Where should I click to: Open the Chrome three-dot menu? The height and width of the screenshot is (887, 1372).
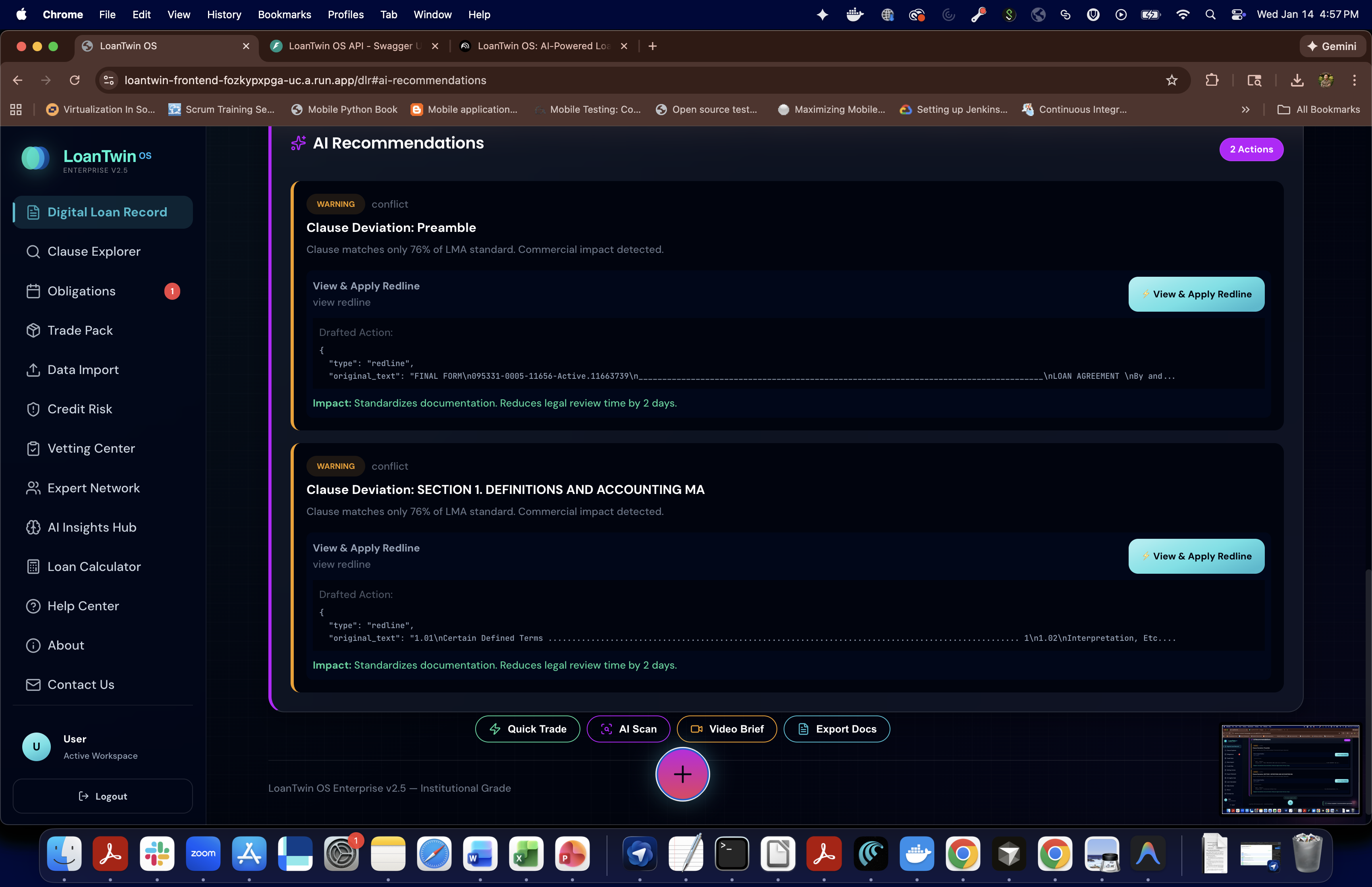[1354, 80]
